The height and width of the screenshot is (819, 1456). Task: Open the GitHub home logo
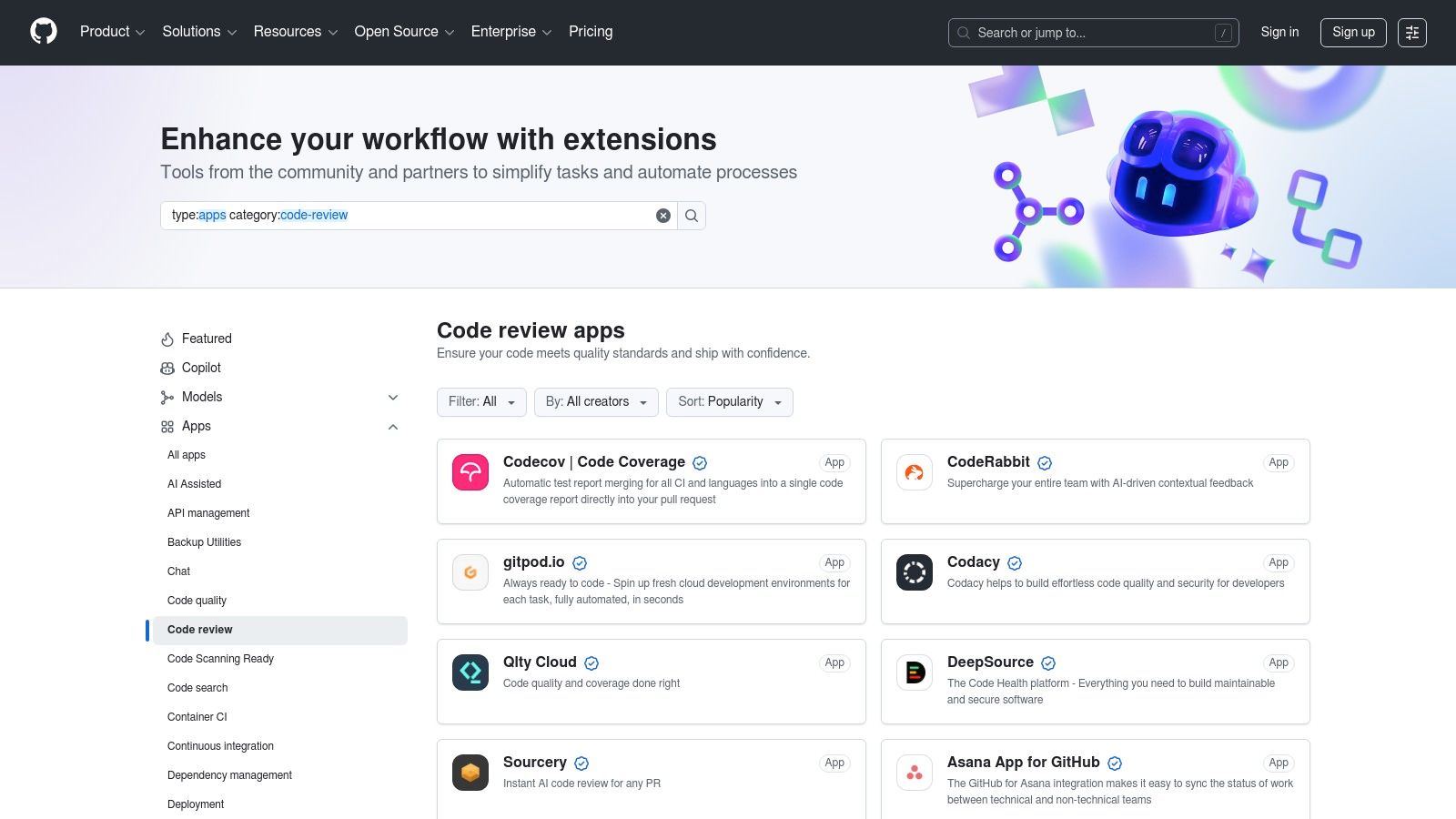click(44, 32)
